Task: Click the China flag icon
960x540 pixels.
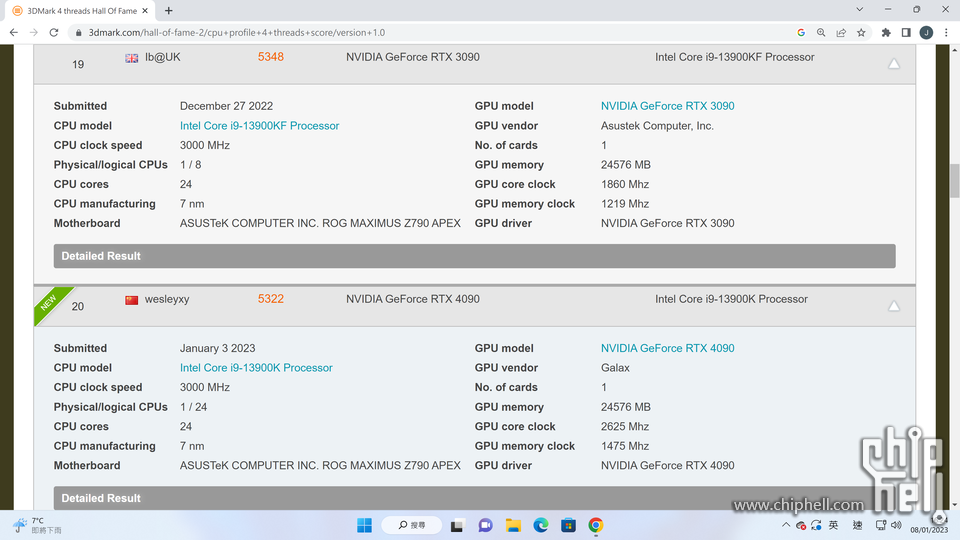Action: click(132, 300)
